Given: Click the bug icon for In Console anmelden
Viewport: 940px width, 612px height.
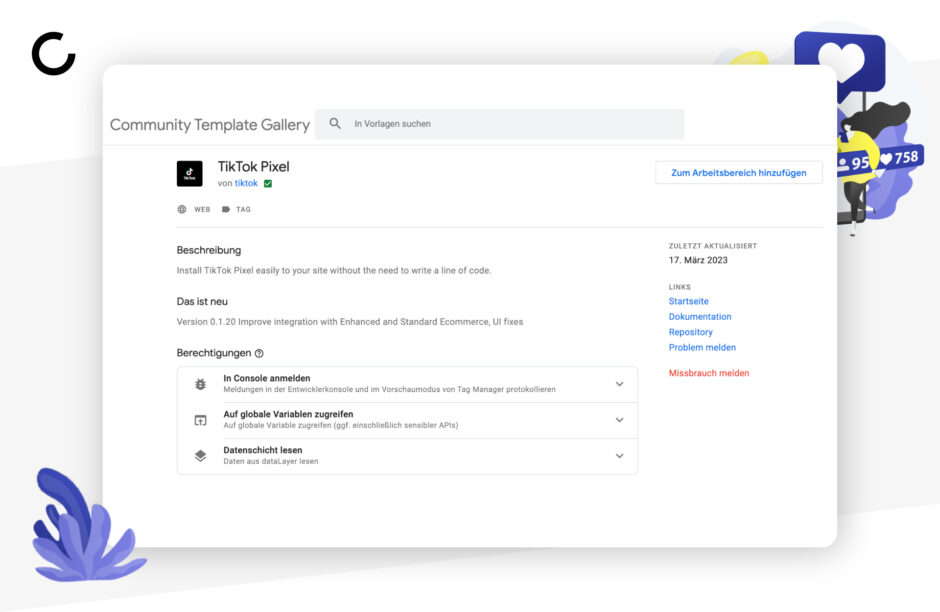Looking at the screenshot, I should pos(201,384).
